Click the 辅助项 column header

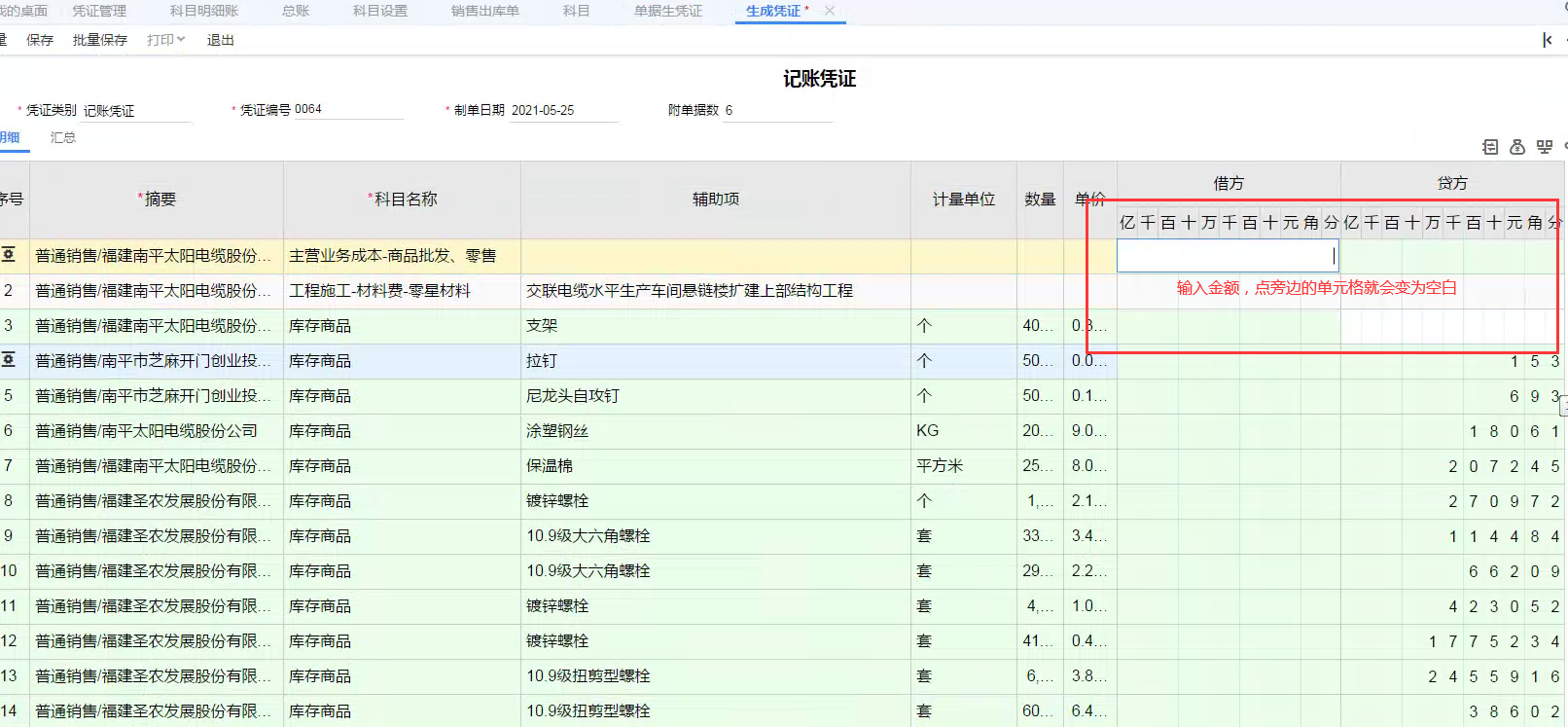pyautogui.click(x=716, y=200)
